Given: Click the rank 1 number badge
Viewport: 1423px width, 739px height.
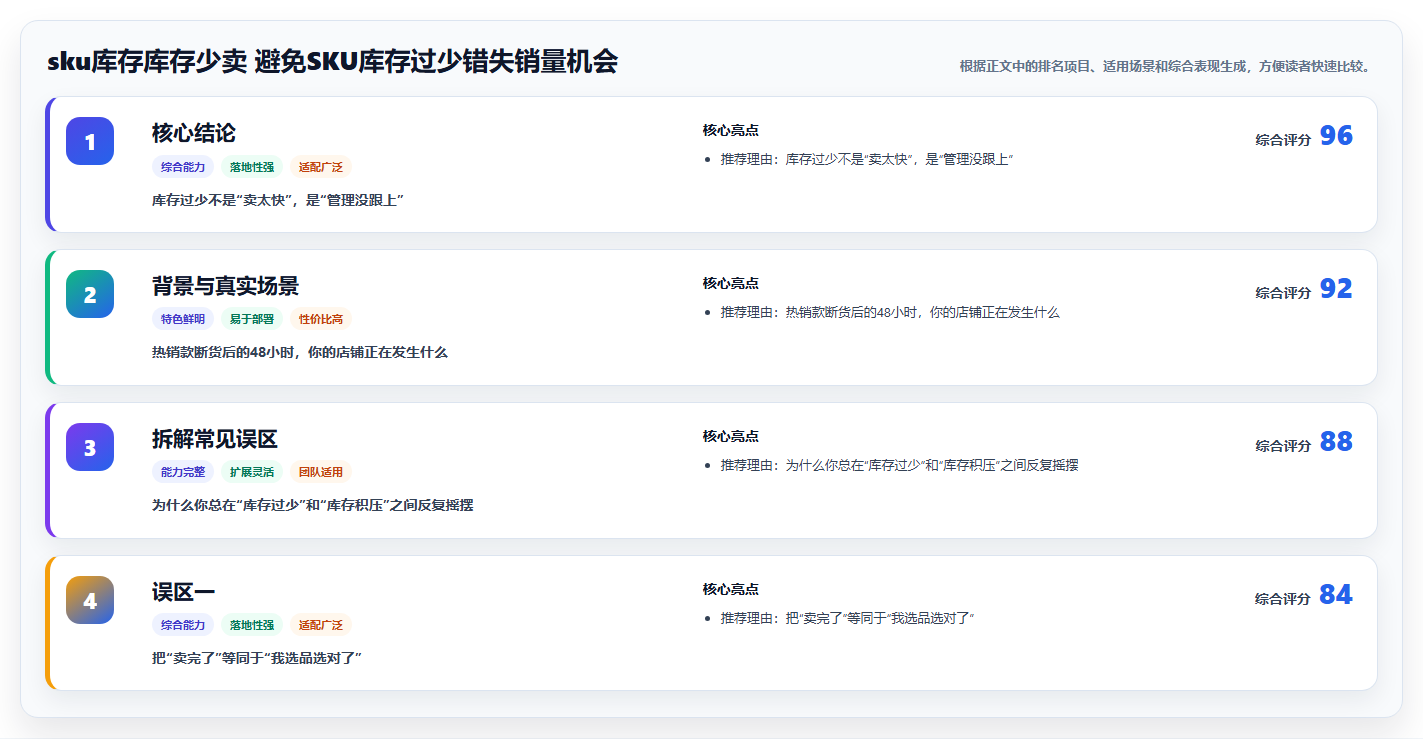Looking at the screenshot, I should point(90,141).
